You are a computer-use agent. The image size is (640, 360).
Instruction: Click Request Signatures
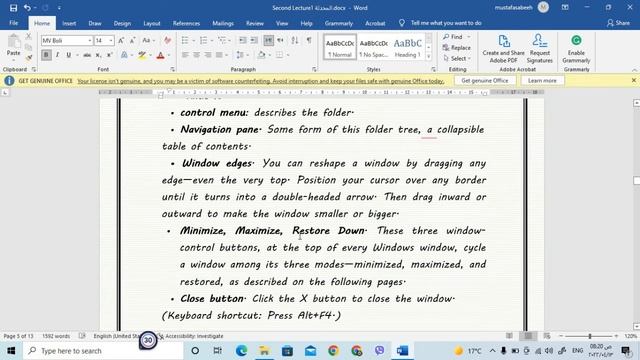click(x=540, y=49)
